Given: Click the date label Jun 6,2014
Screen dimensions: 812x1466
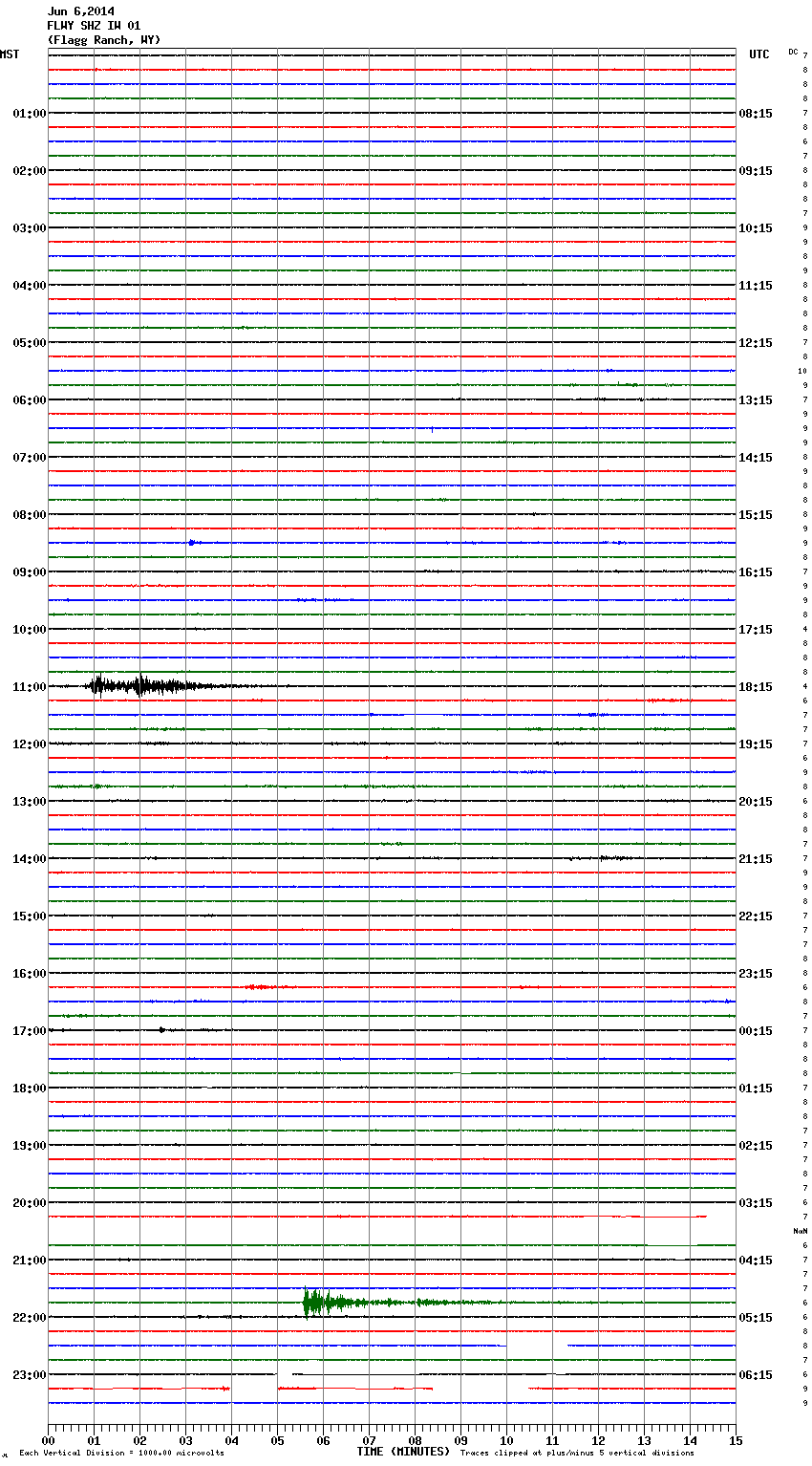Looking at the screenshot, I should coord(81,11).
